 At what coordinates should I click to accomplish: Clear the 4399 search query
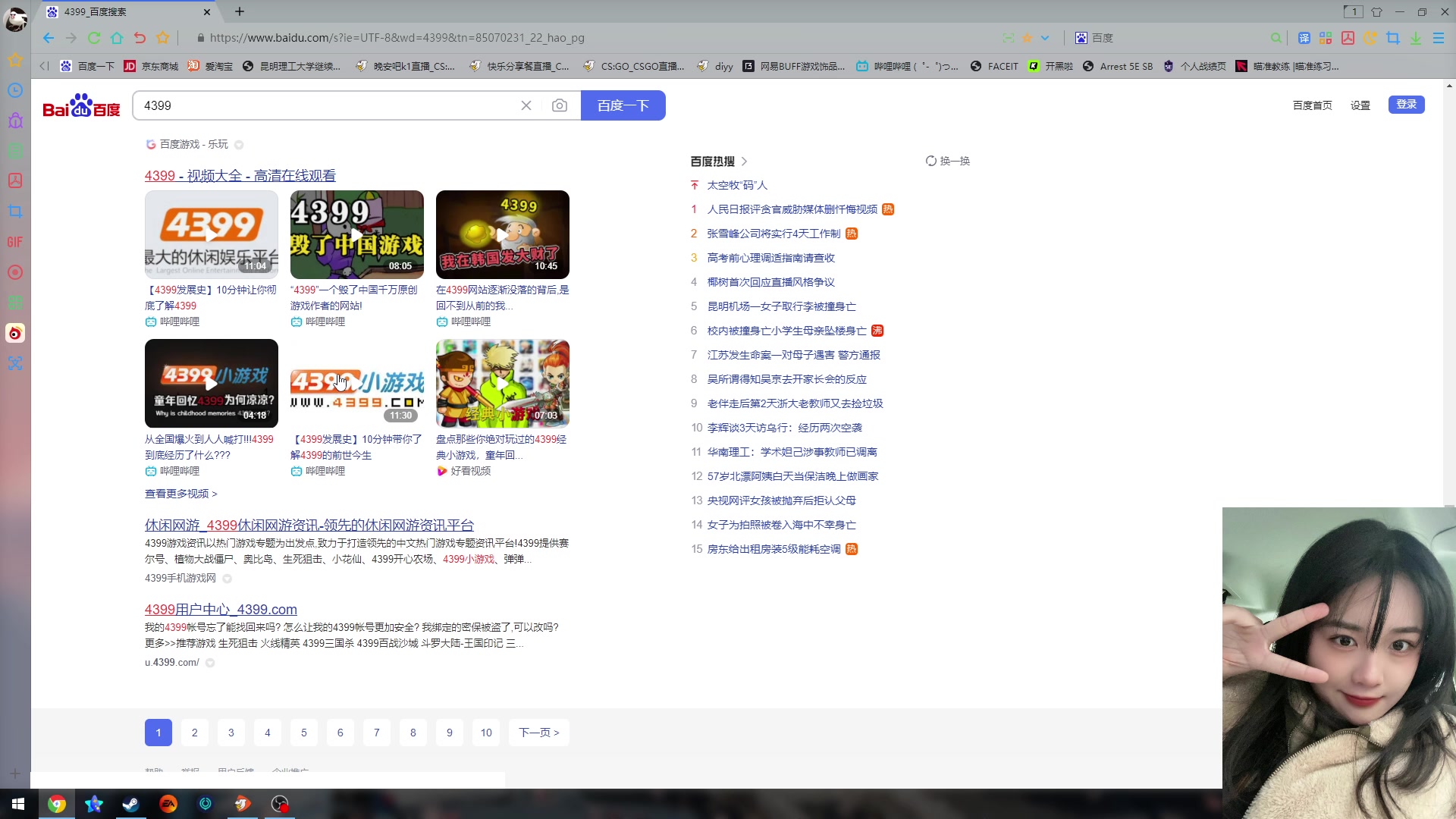point(526,105)
